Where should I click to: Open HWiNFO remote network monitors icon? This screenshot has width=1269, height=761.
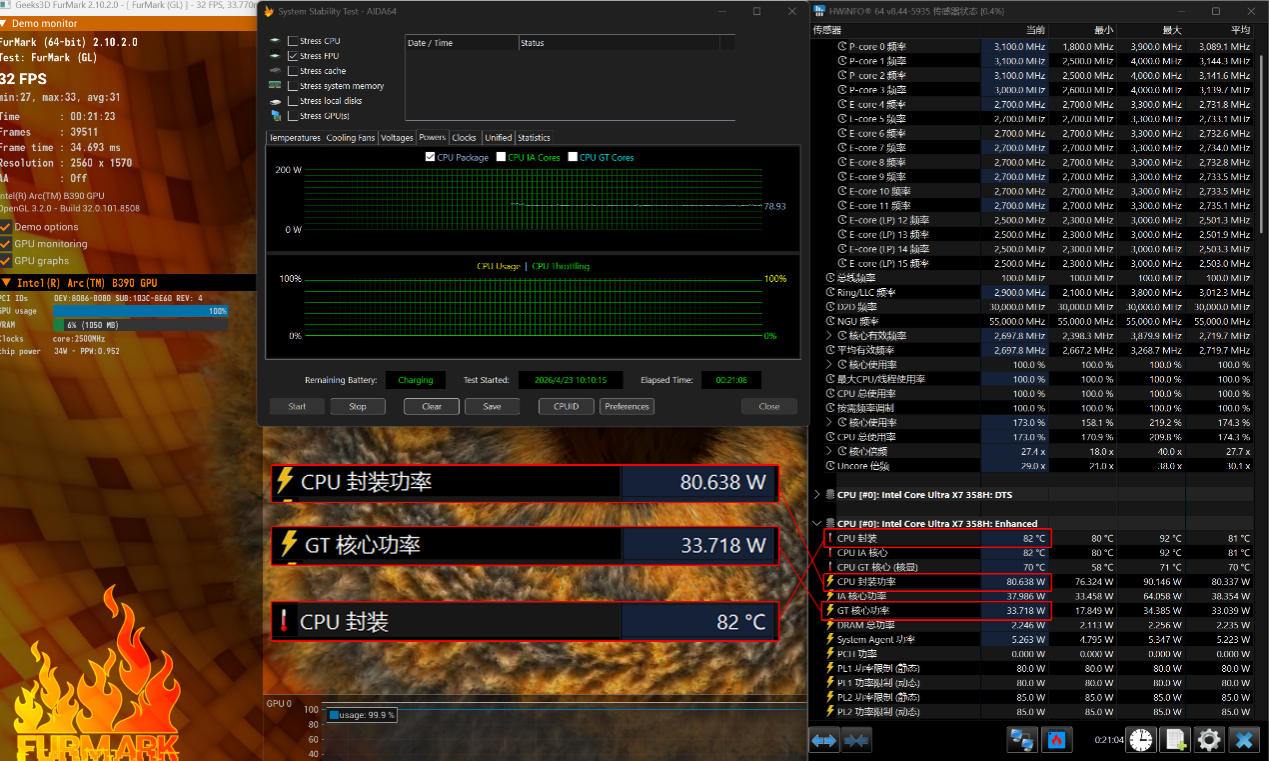click(1021, 740)
